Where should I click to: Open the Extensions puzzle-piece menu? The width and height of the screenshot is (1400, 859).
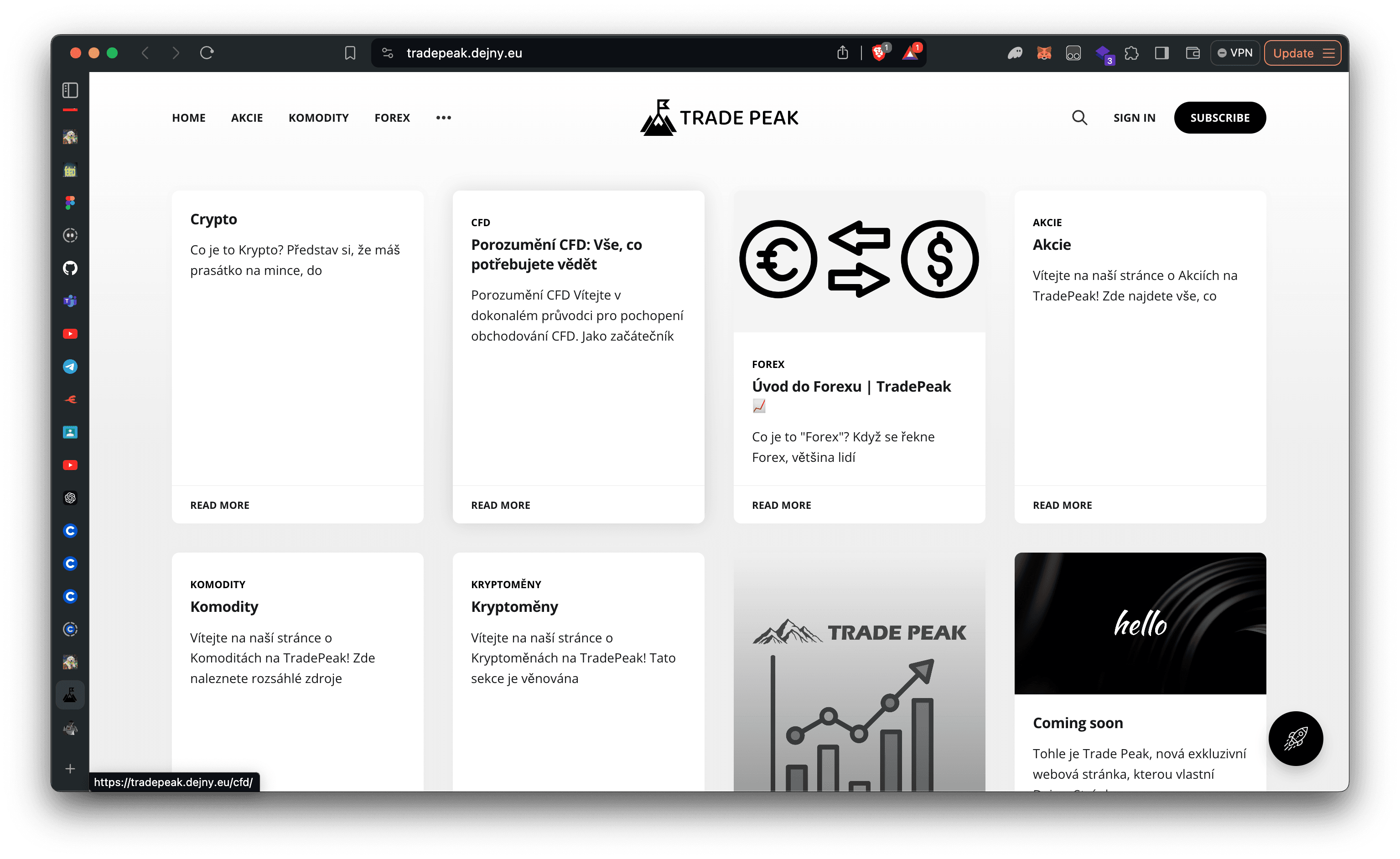coord(1132,53)
